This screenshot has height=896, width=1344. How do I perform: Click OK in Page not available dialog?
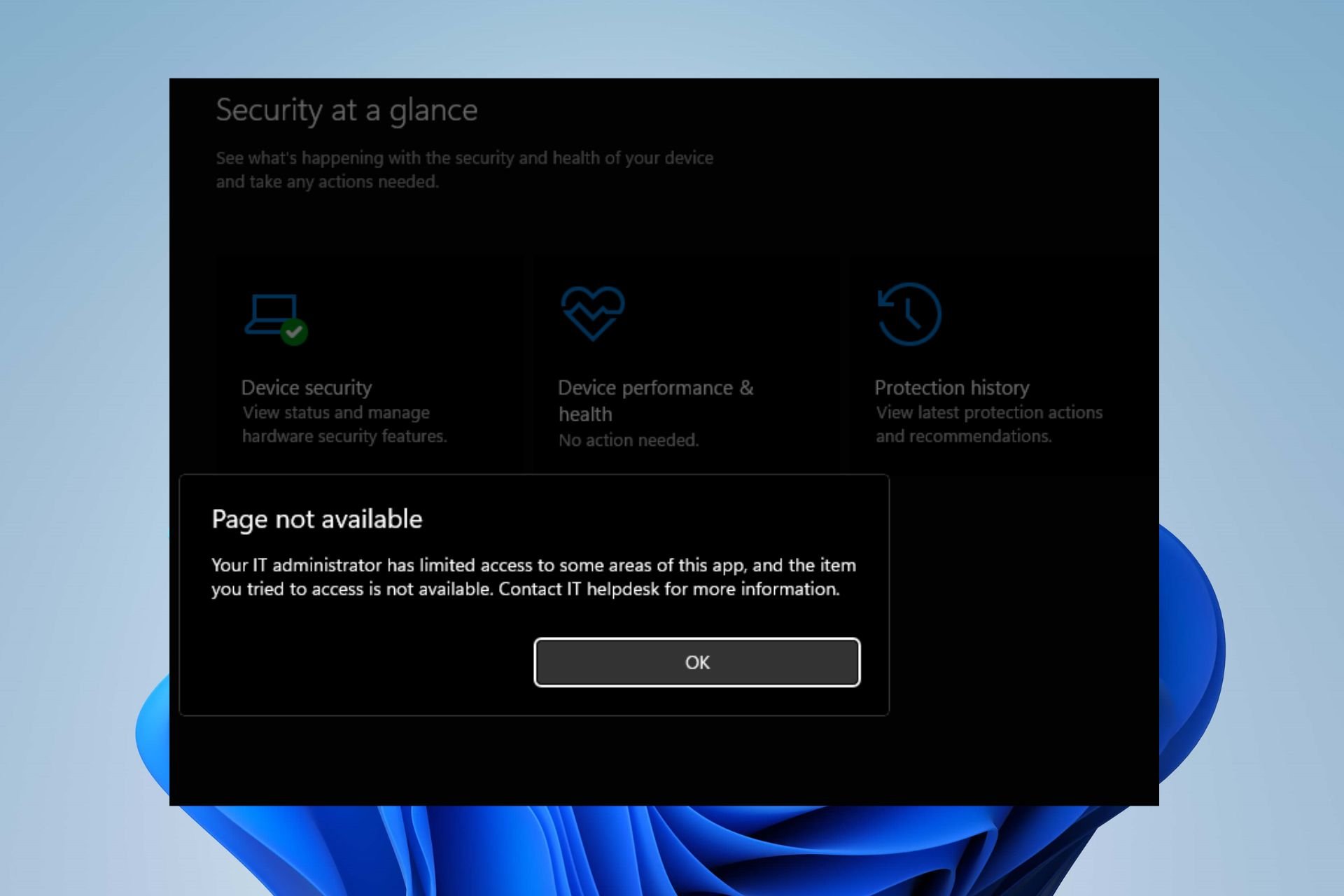pos(696,662)
